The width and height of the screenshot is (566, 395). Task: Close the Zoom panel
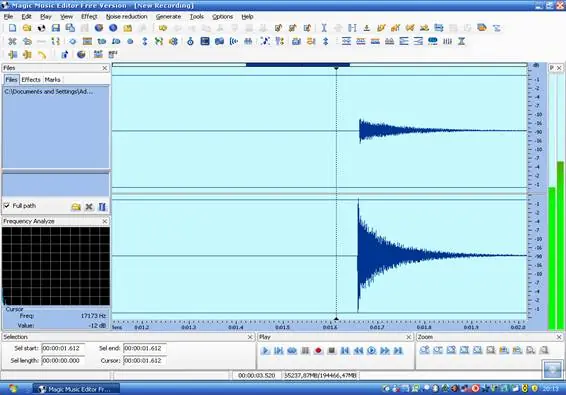click(559, 337)
